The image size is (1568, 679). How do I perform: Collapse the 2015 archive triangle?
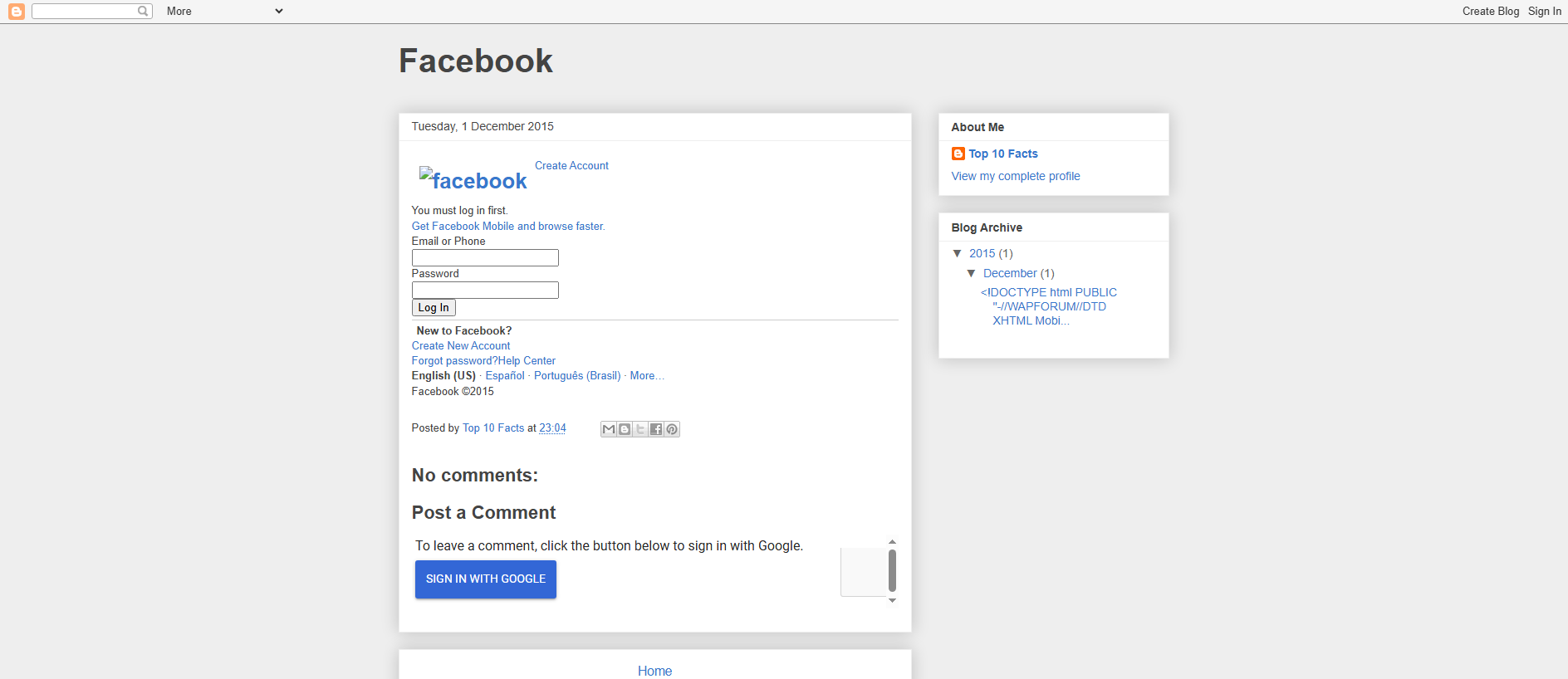[958, 253]
